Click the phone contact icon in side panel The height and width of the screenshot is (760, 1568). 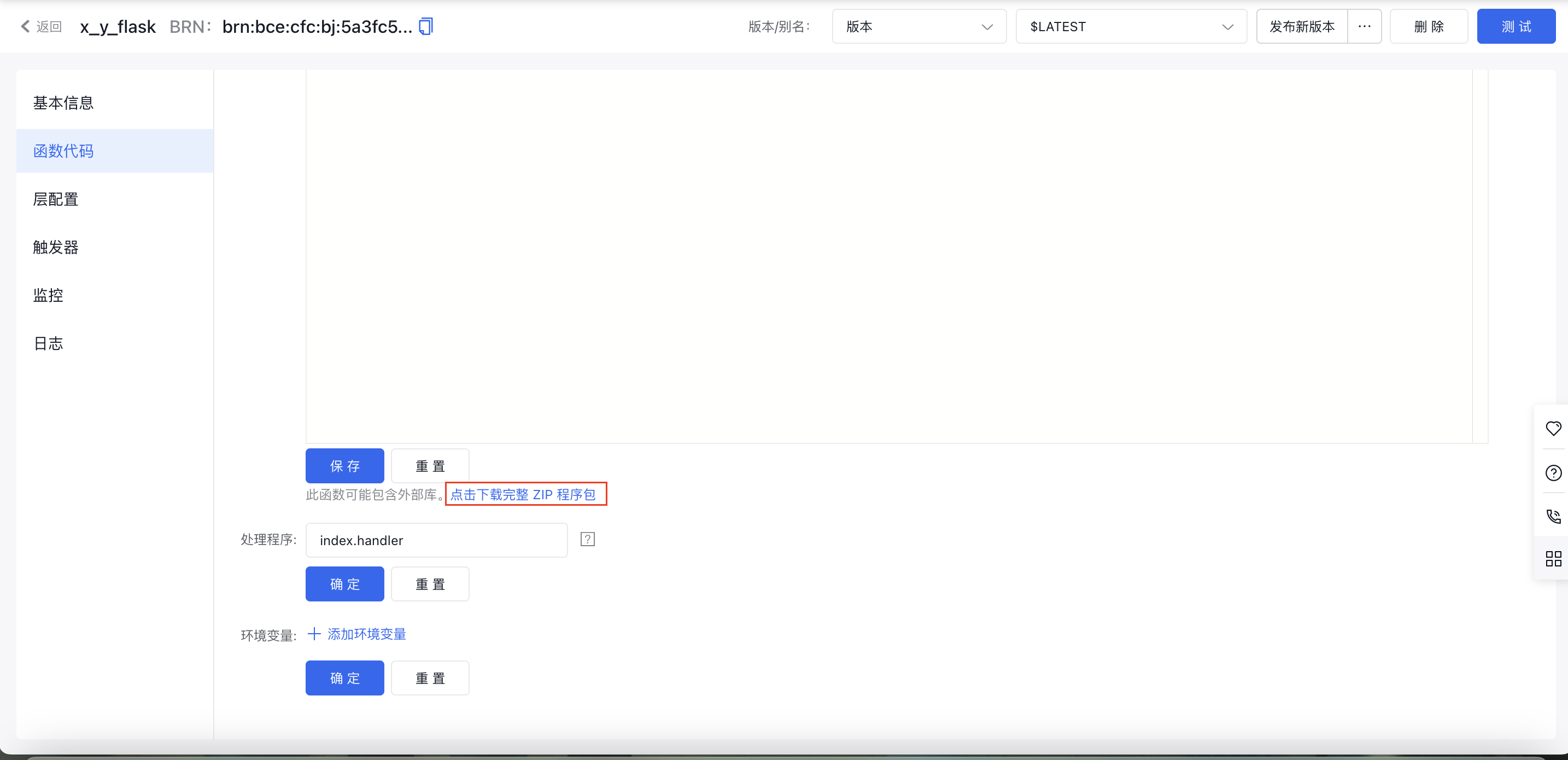click(x=1553, y=516)
